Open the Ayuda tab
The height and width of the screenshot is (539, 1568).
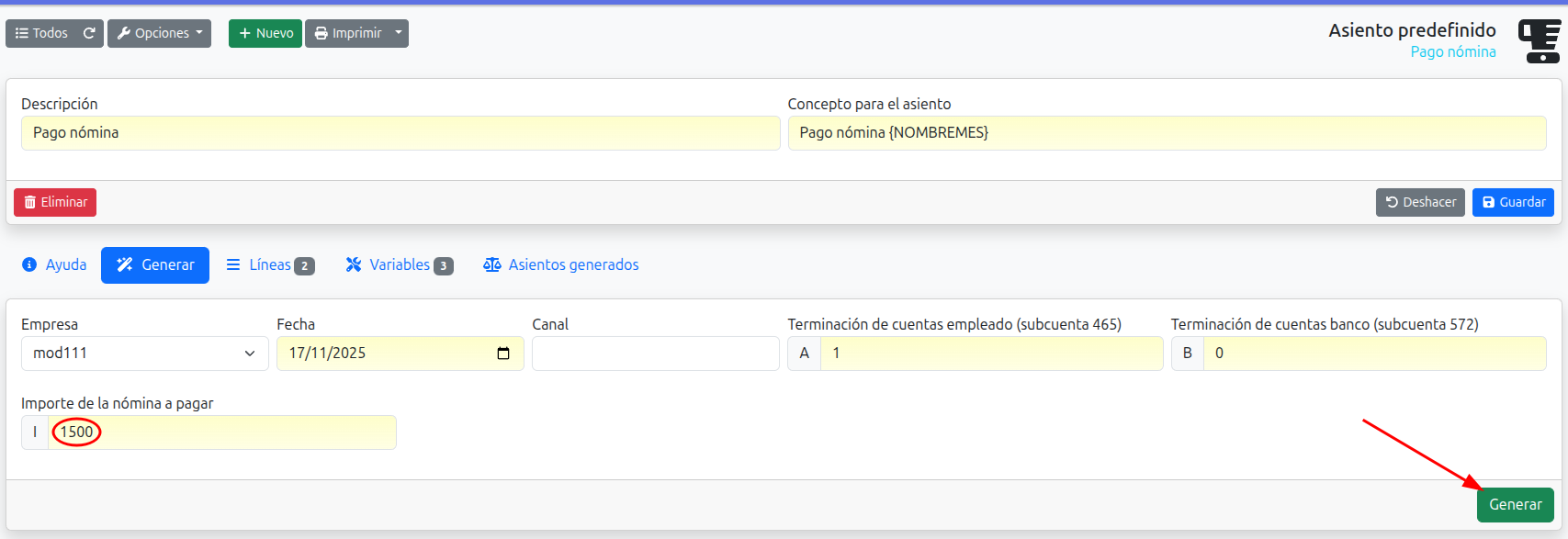pyautogui.click(x=53, y=265)
